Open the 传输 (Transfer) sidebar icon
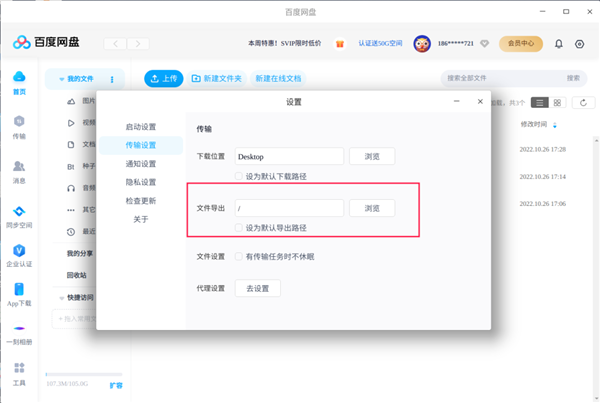600x403 pixels. click(x=19, y=126)
